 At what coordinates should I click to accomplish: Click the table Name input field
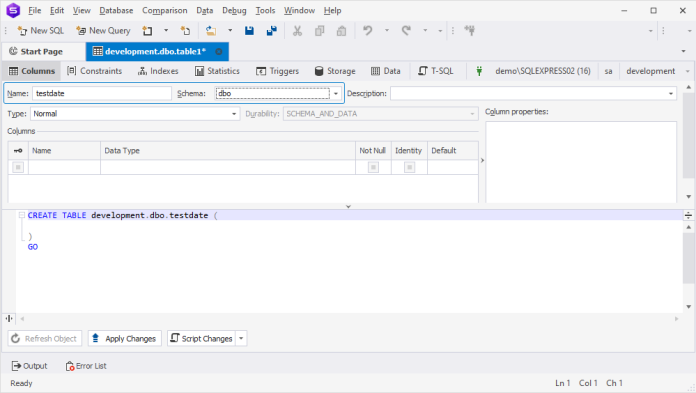click(x=102, y=94)
